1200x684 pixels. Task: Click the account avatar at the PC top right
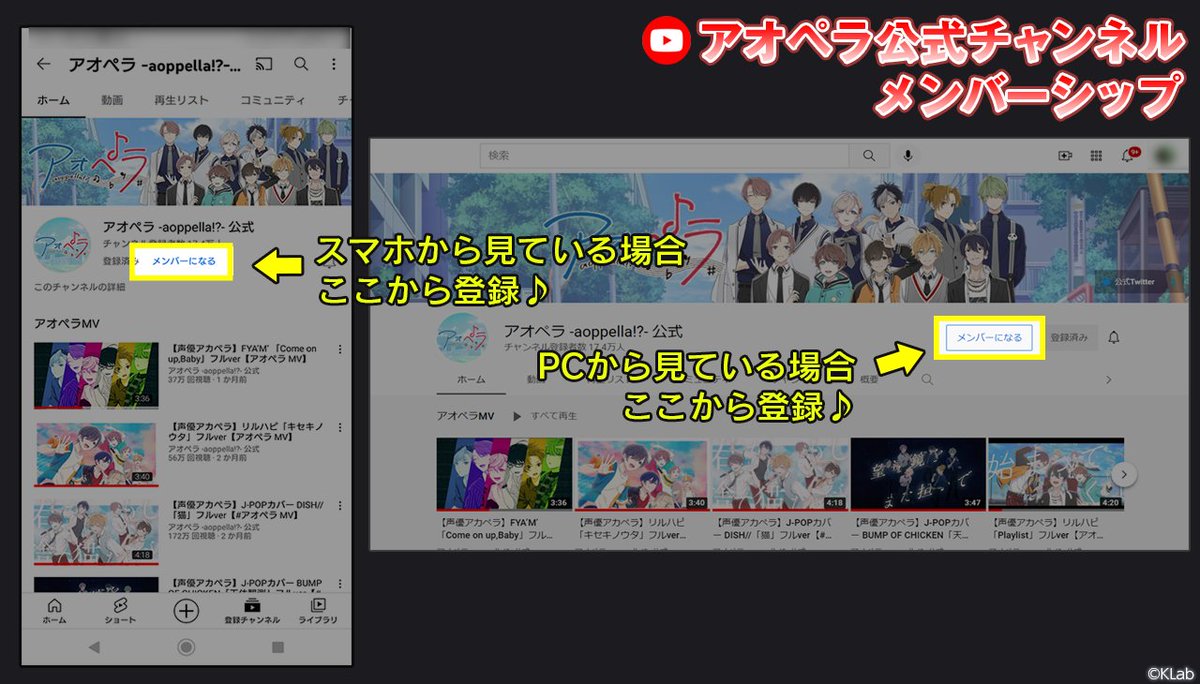point(1163,155)
